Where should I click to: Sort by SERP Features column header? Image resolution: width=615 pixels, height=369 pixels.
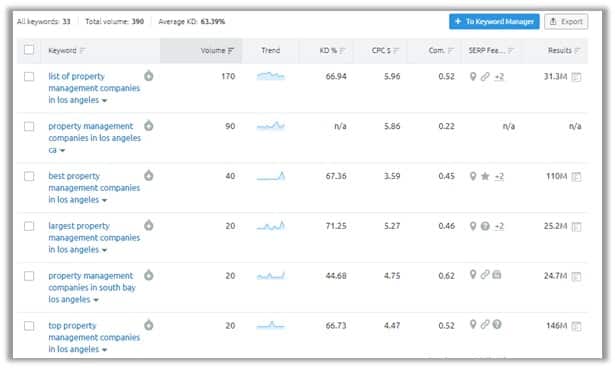pos(491,51)
